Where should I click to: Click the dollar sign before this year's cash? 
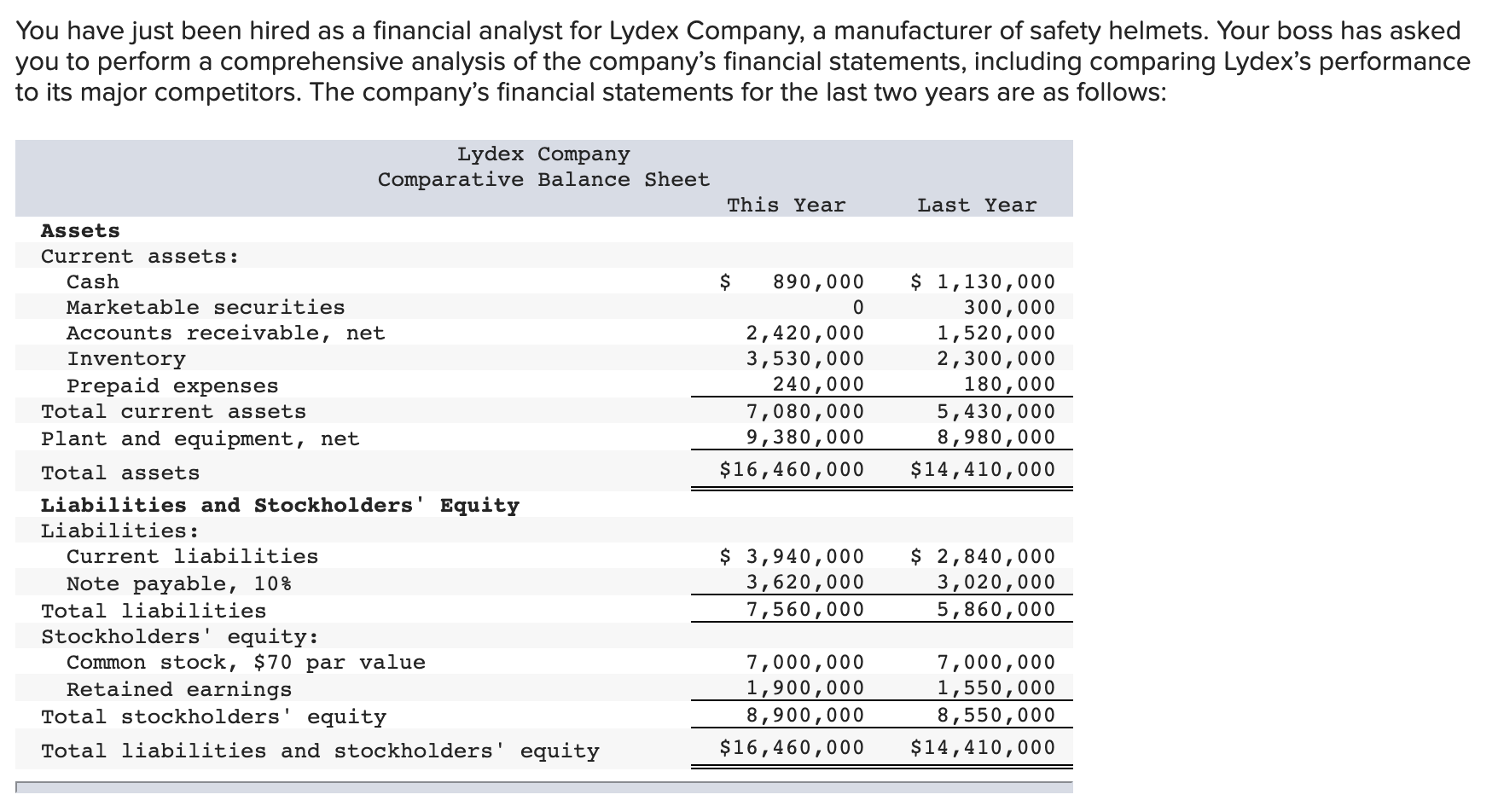[726, 282]
